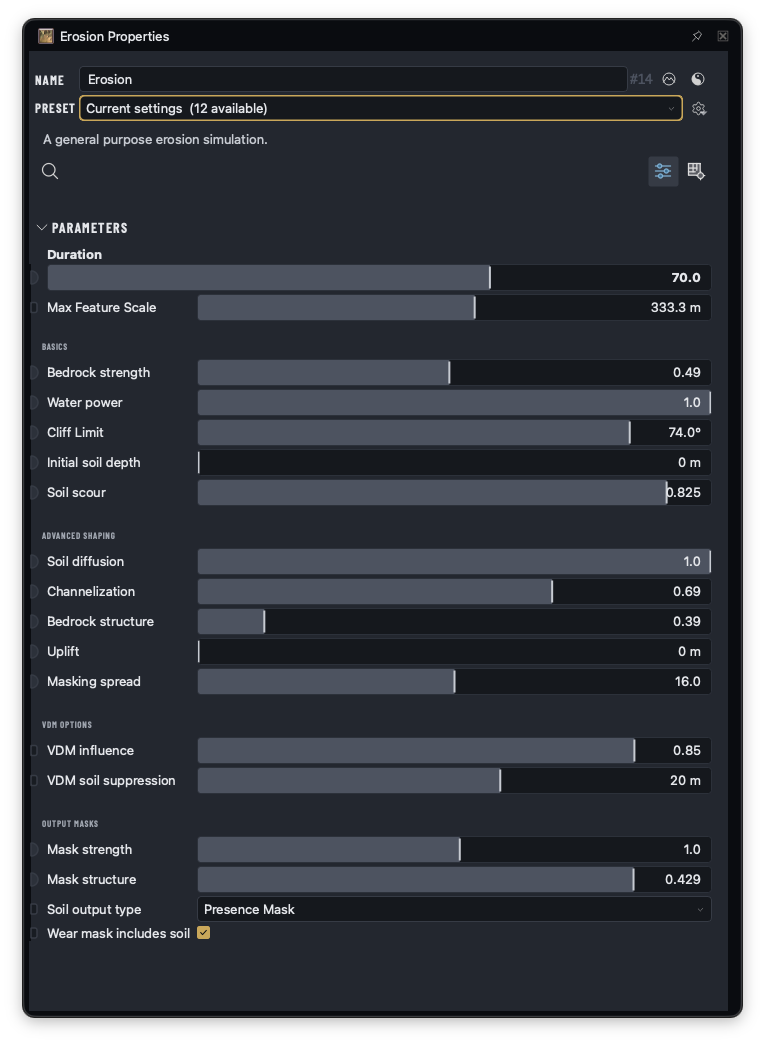Screen dimensions: 765x1044
Task: Click the Mask structure slider
Action: [454, 880]
